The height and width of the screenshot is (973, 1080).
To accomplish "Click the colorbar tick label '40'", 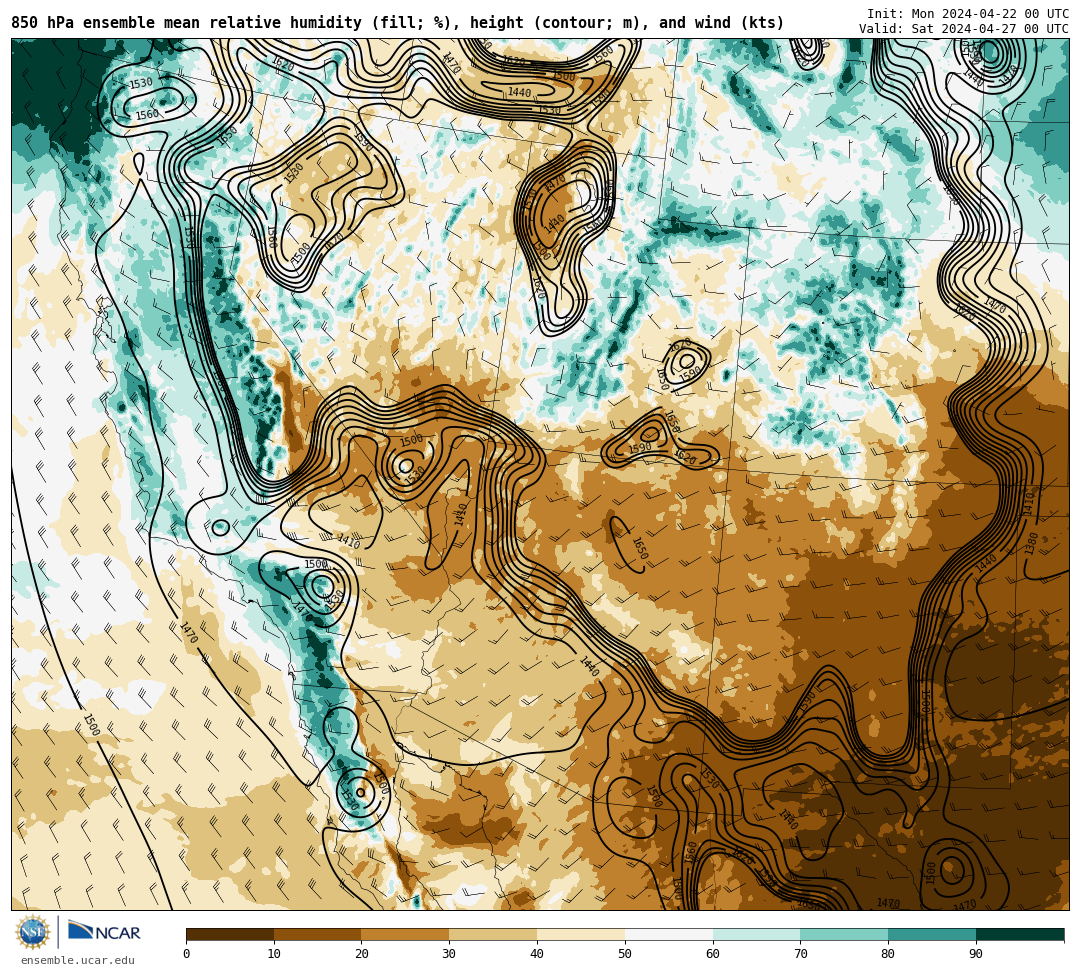I will click(x=537, y=954).
